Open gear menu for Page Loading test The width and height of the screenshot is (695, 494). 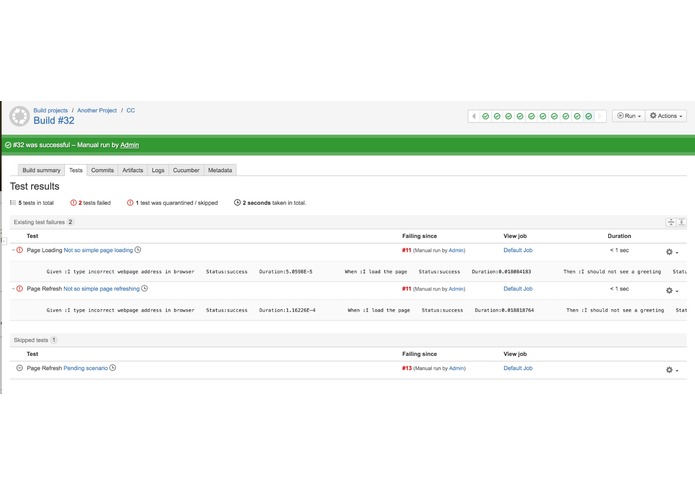(x=672, y=252)
